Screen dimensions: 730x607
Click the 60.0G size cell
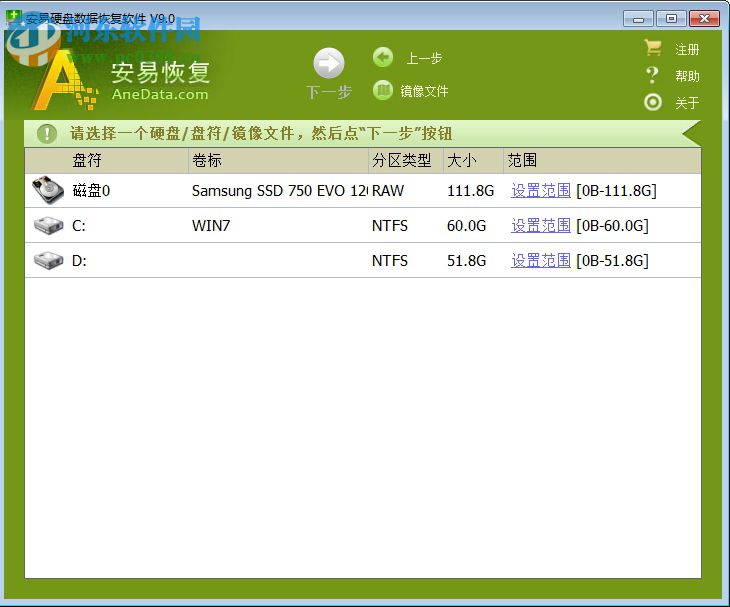[466, 226]
